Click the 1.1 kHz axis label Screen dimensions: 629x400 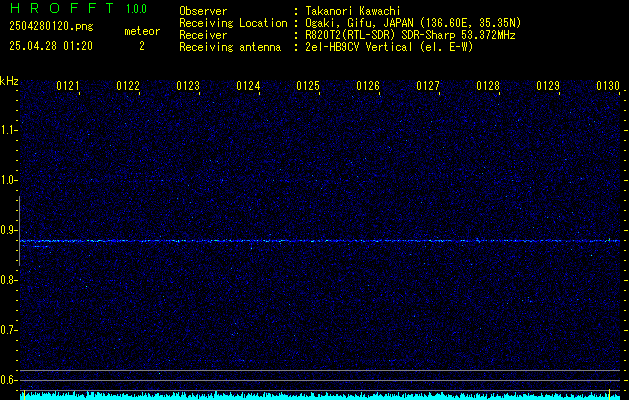8,130
